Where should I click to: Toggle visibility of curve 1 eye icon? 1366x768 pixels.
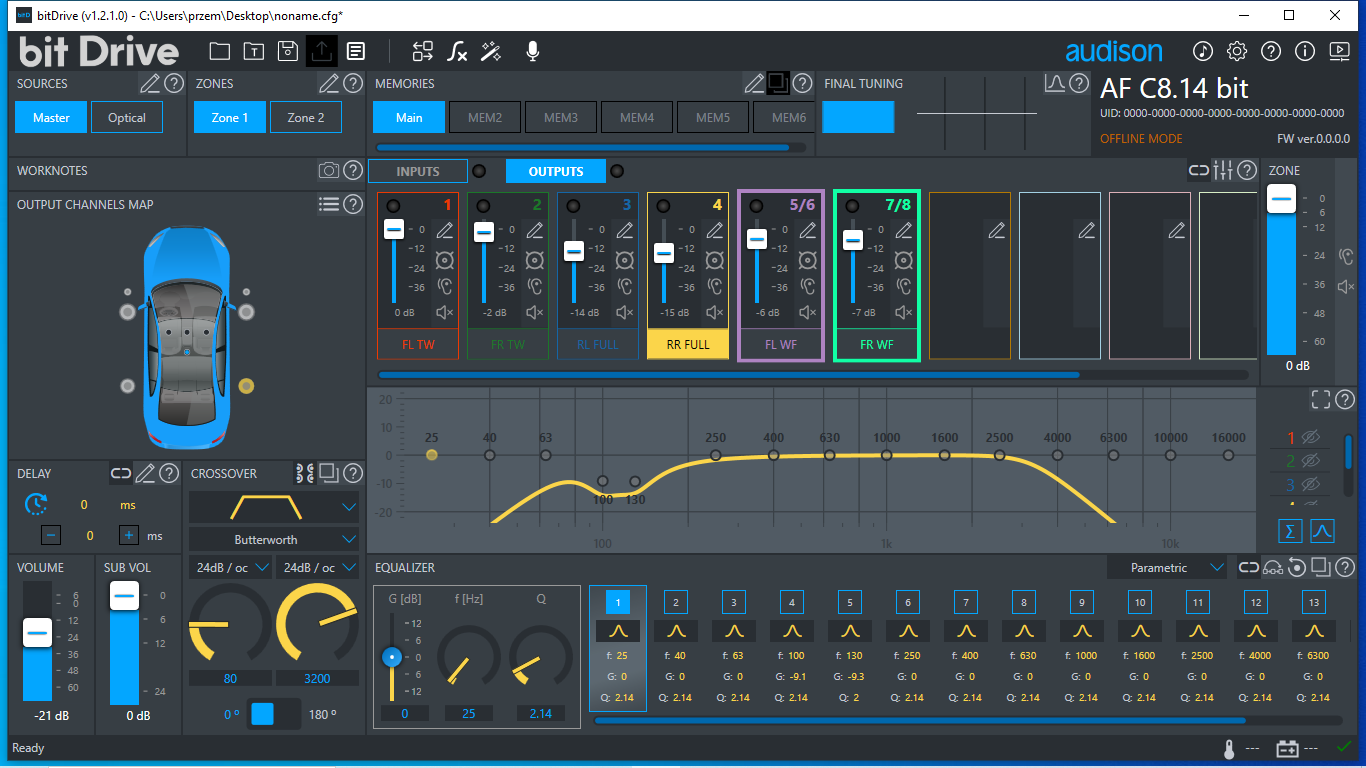[1310, 437]
